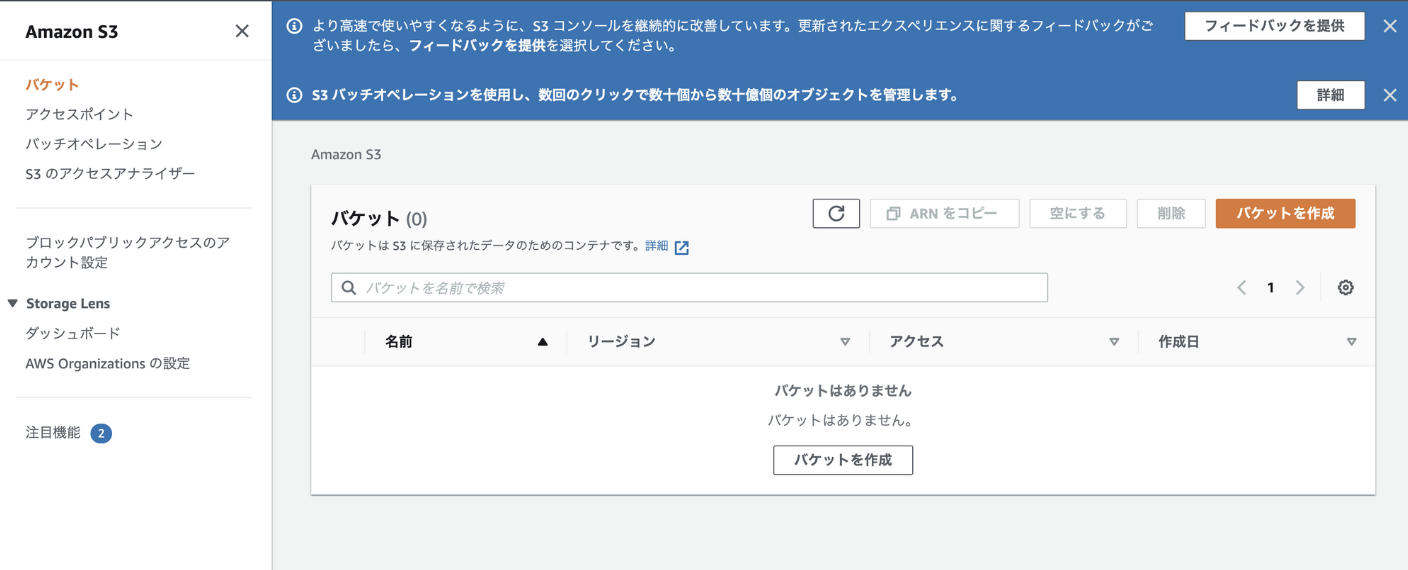This screenshot has width=1408, height=570.
Task: Open 注目機能 in the sidebar
Action: (53, 433)
